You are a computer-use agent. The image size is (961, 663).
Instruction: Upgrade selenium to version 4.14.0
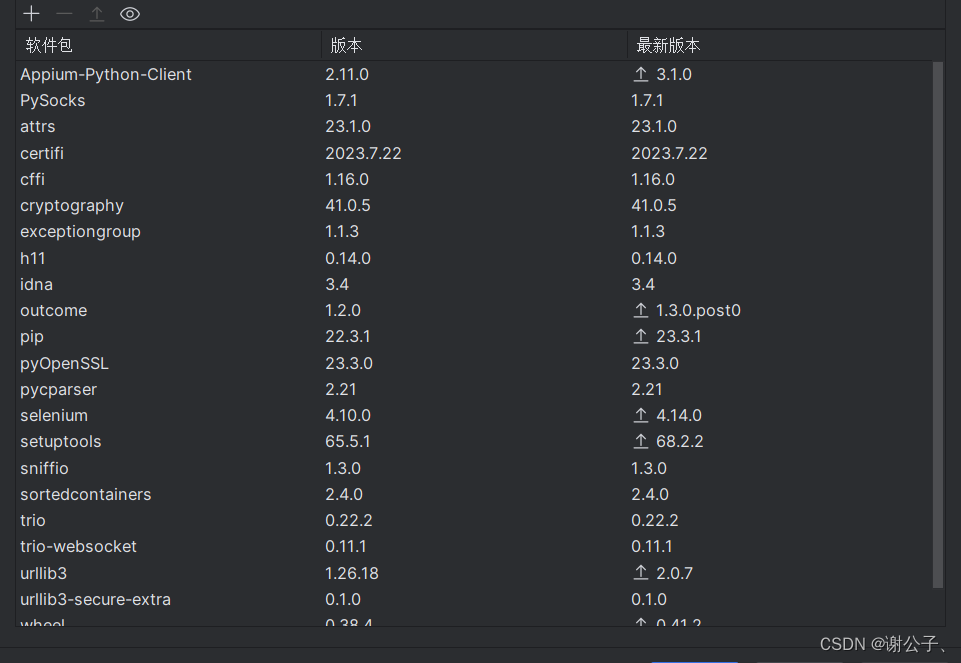(x=640, y=415)
